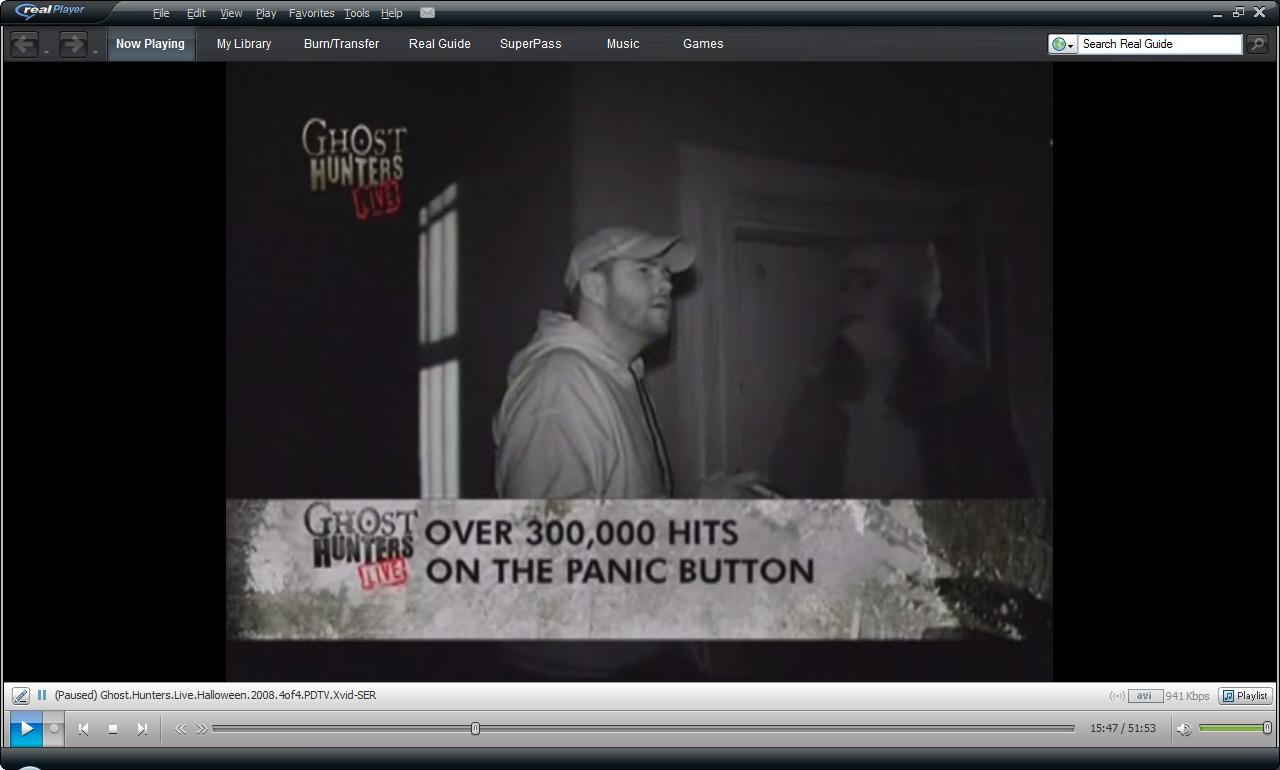
Task: Click the envelope message center icon
Action: (x=427, y=13)
